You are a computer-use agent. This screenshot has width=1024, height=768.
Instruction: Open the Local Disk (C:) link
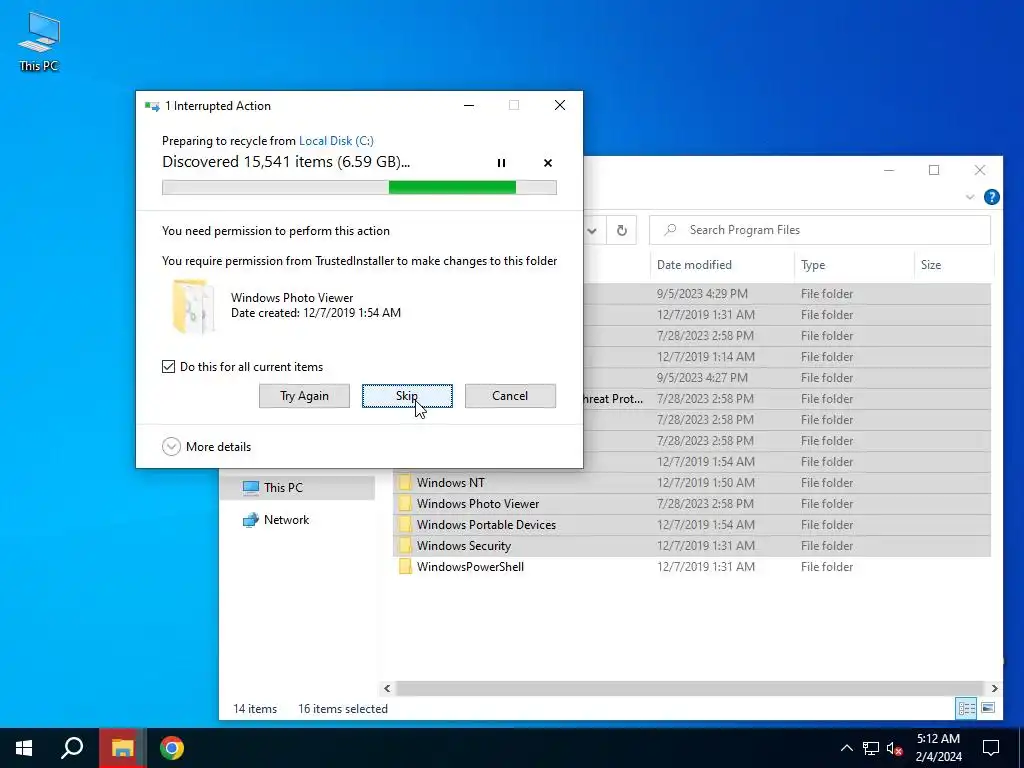click(336, 140)
